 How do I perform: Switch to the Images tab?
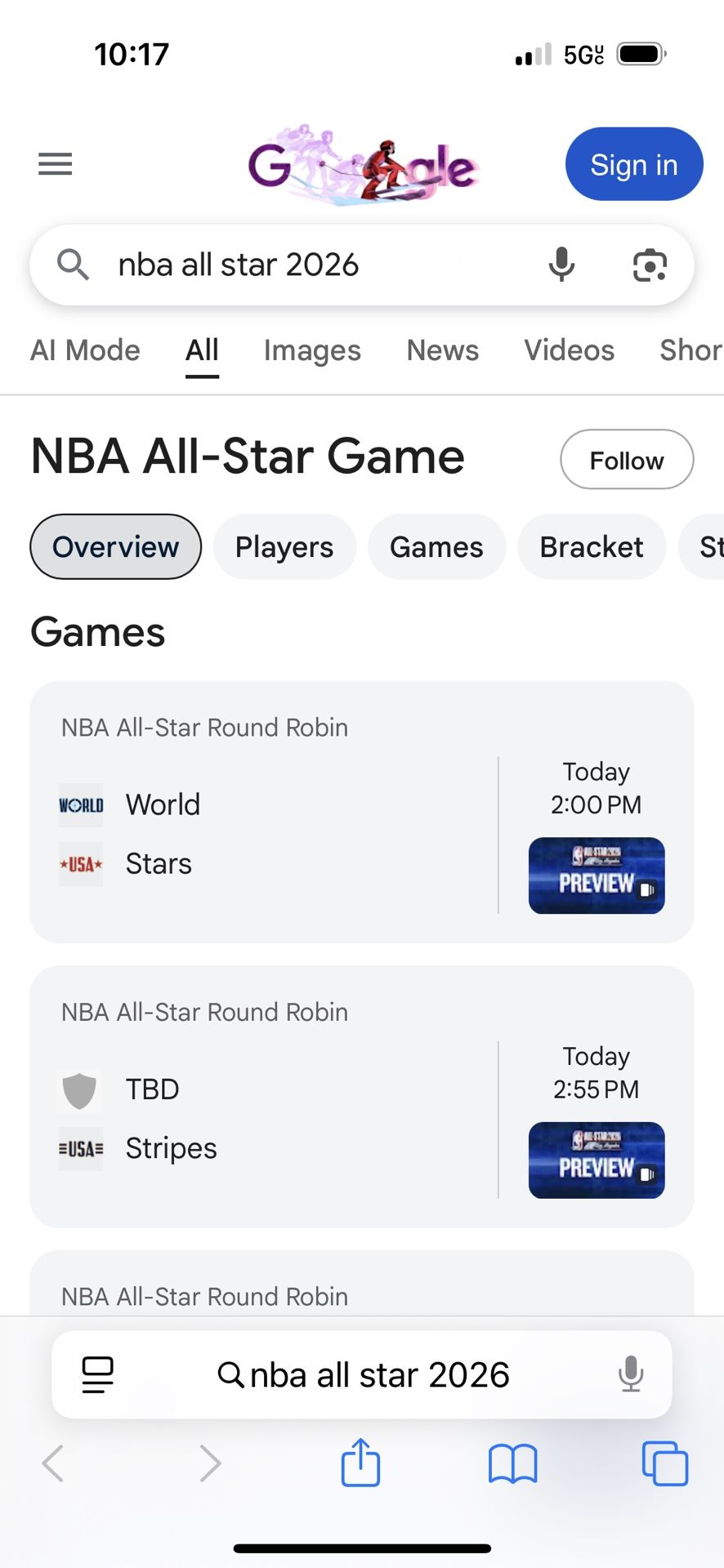tap(312, 350)
